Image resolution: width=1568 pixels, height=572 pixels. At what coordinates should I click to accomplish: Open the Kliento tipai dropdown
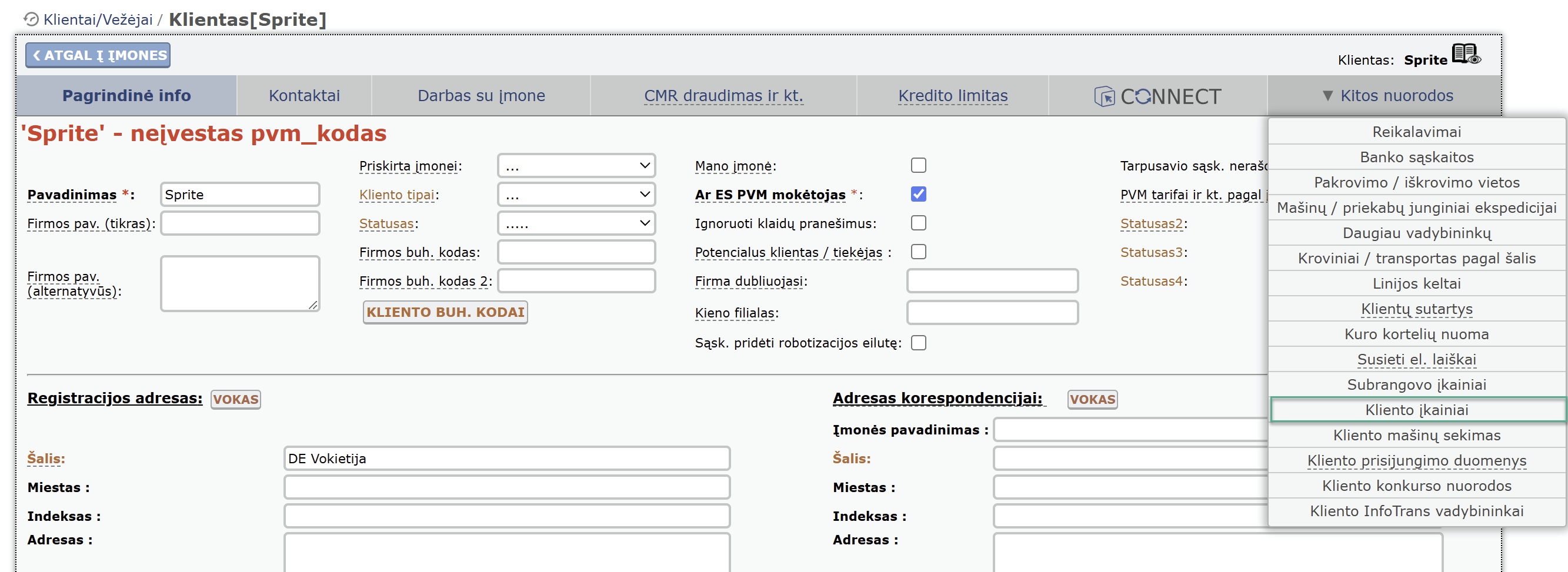click(576, 195)
